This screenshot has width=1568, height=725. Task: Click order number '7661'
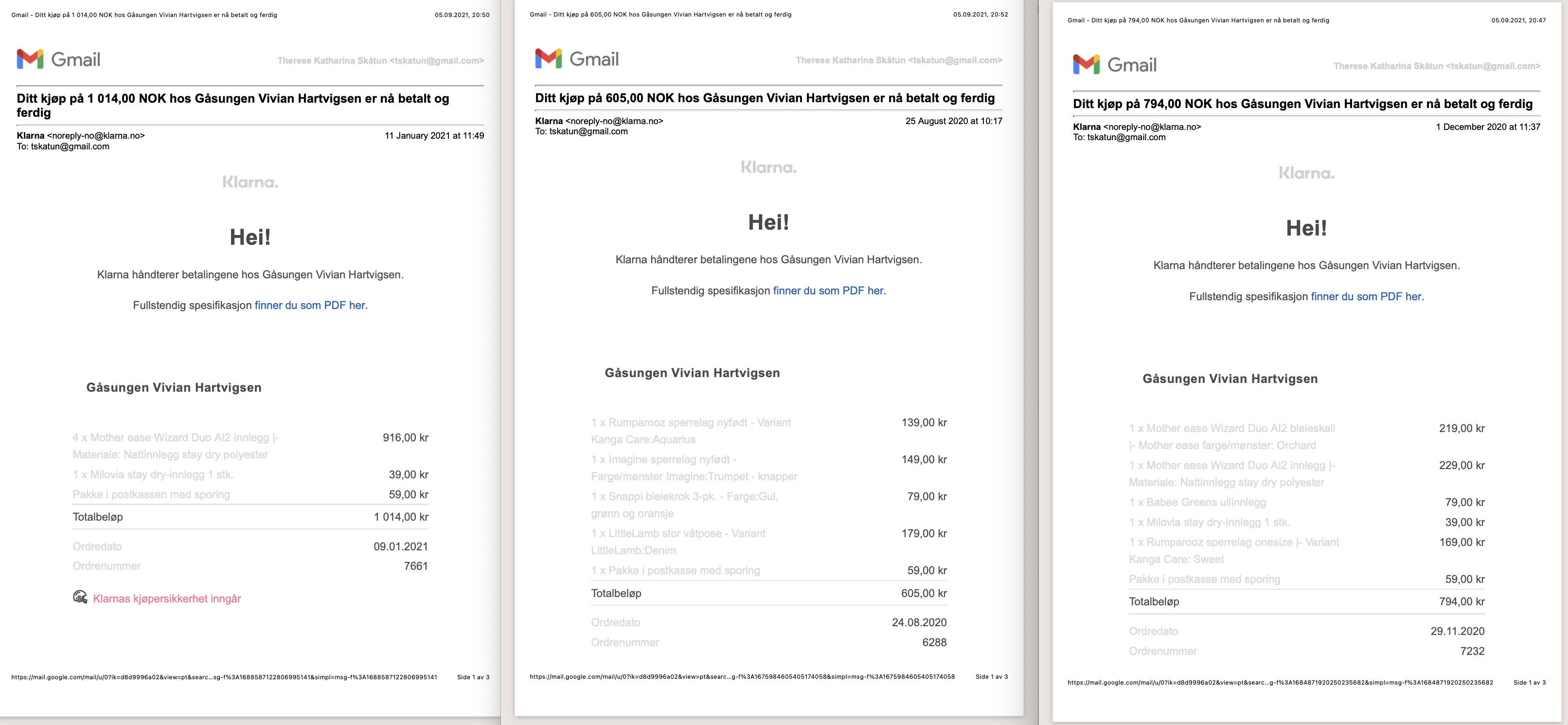click(416, 566)
